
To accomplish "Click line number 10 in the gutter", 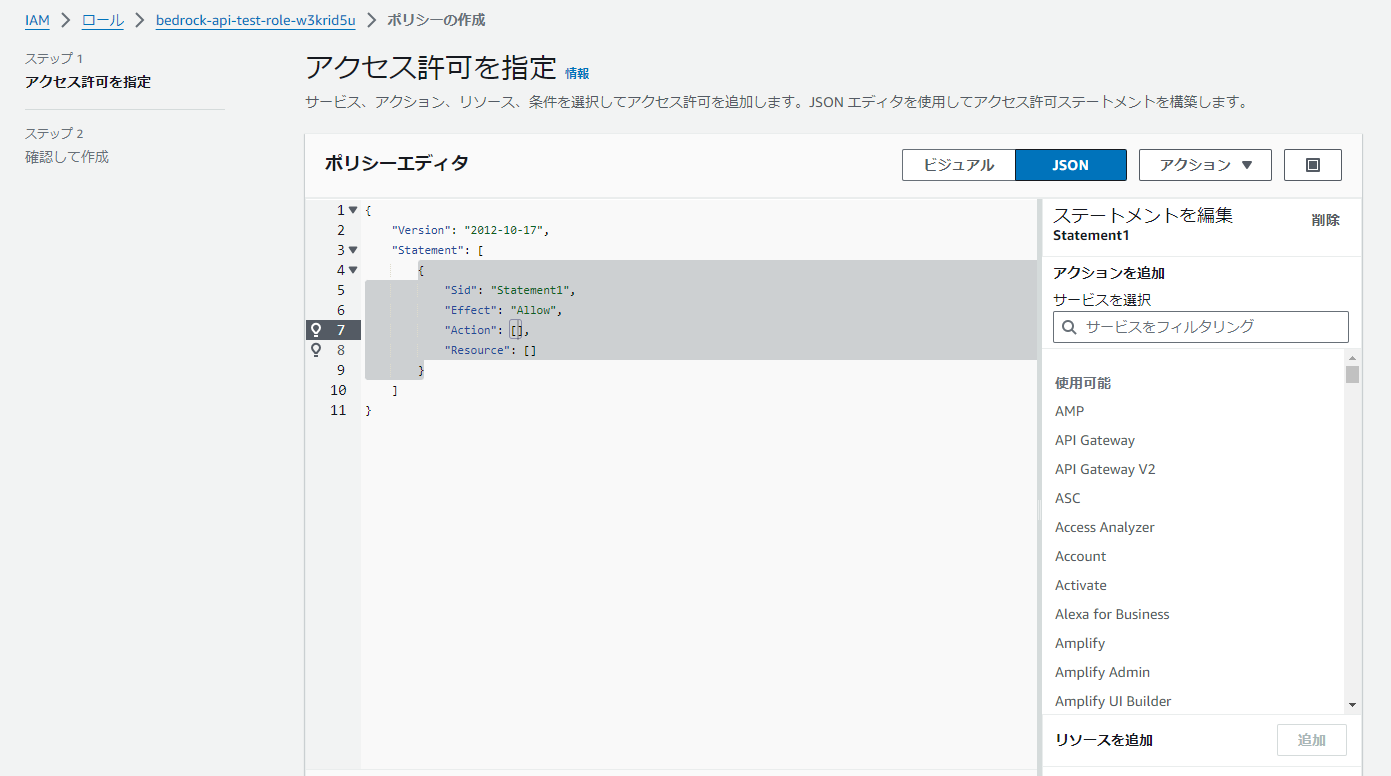I will point(338,390).
